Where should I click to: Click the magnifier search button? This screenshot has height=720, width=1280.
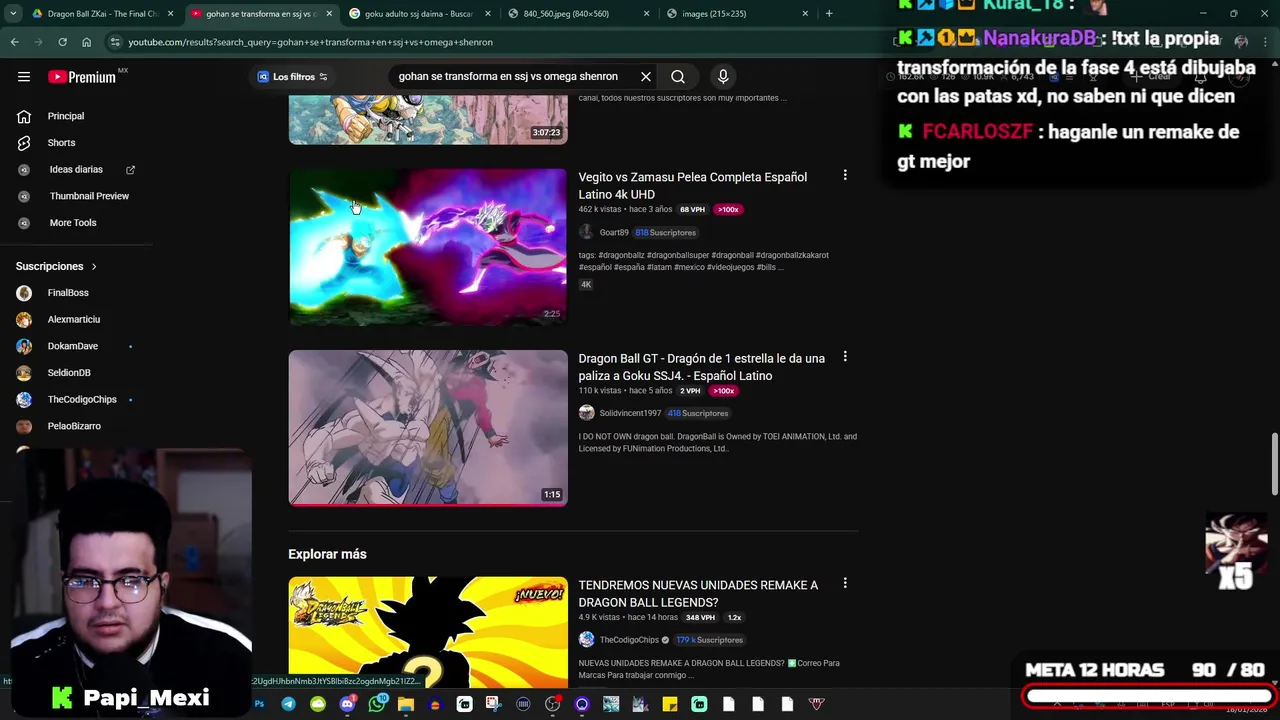click(678, 77)
